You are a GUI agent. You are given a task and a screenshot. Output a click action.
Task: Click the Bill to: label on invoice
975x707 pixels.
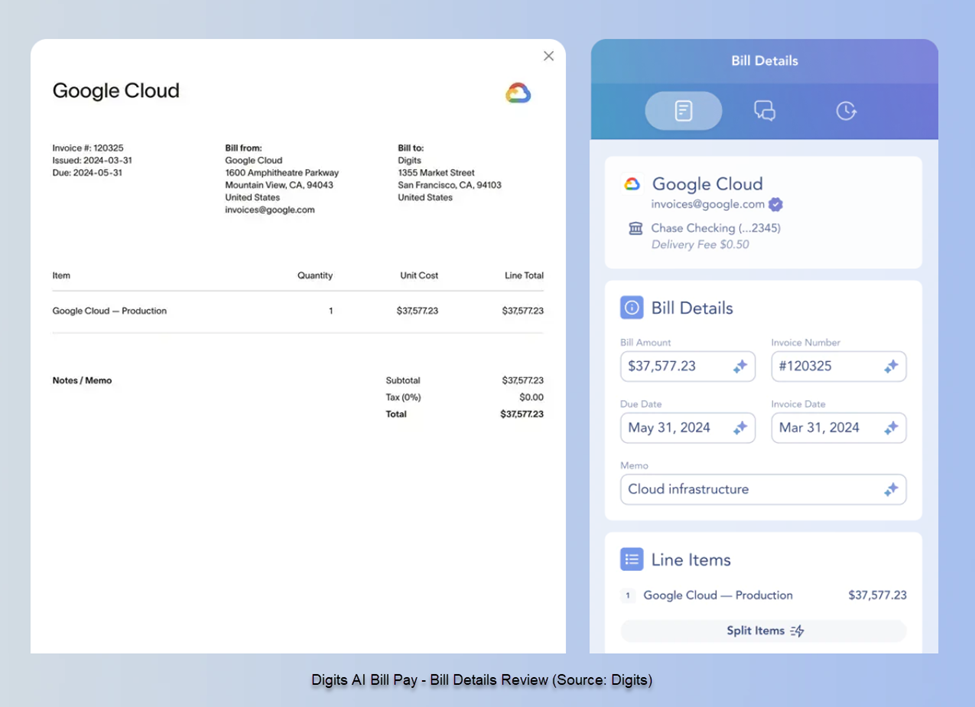tap(410, 148)
